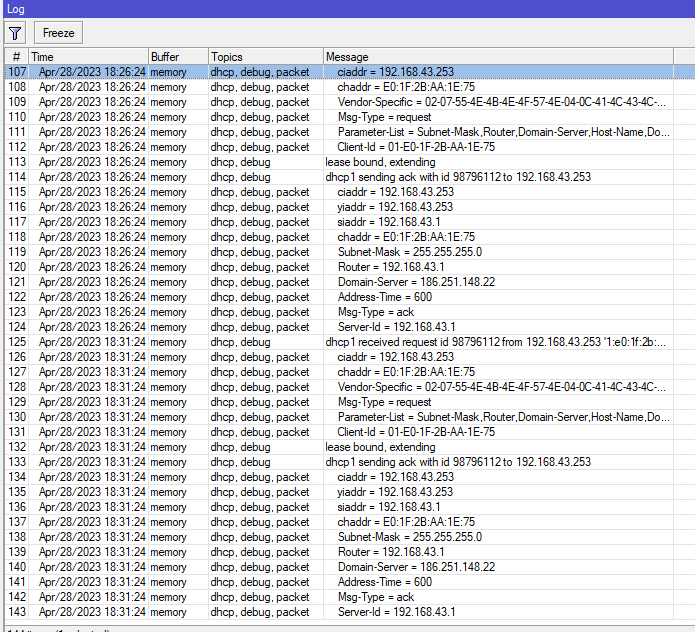
Task: Select row 128 Vendor-Specific message
Action: (x=501, y=387)
